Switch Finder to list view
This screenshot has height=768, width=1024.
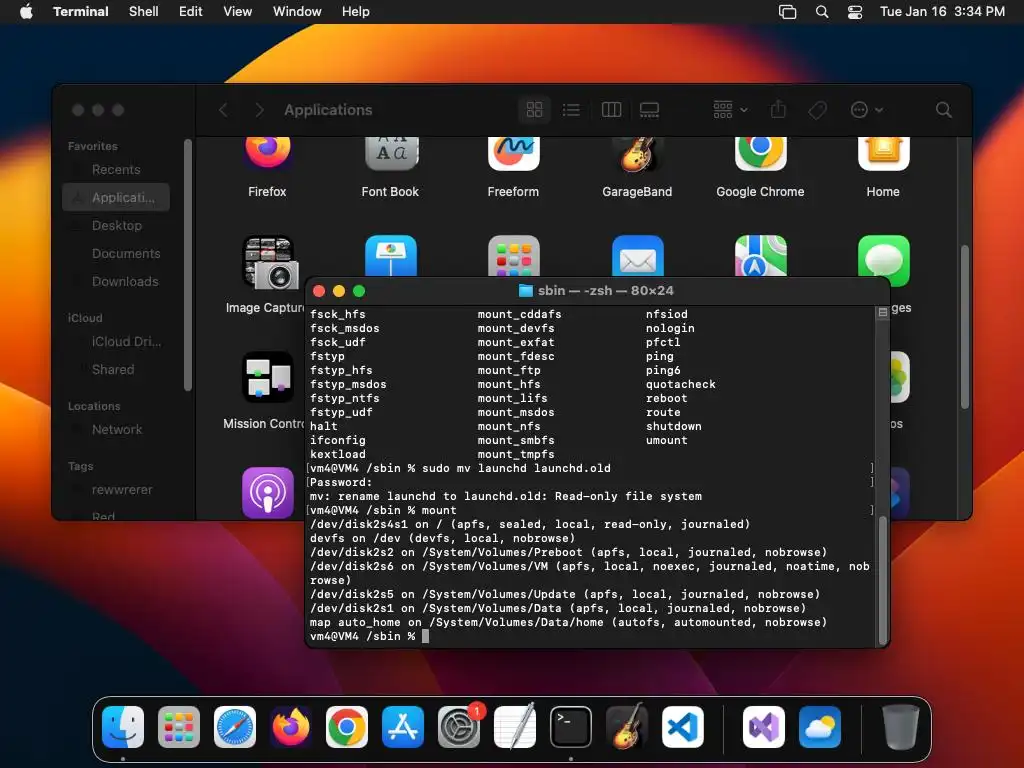(571, 110)
